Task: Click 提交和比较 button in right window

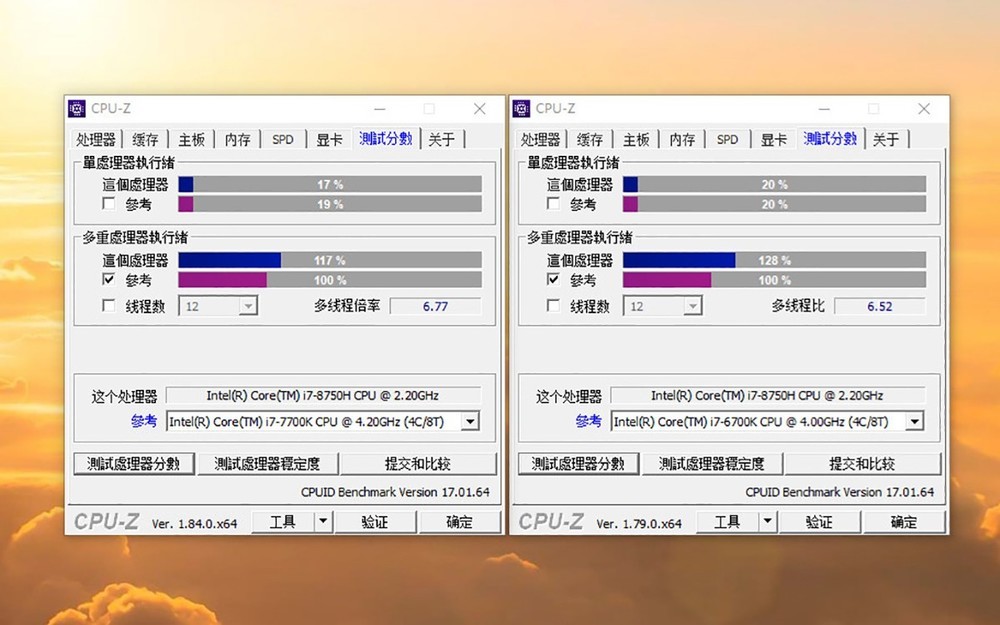Action: 862,464
